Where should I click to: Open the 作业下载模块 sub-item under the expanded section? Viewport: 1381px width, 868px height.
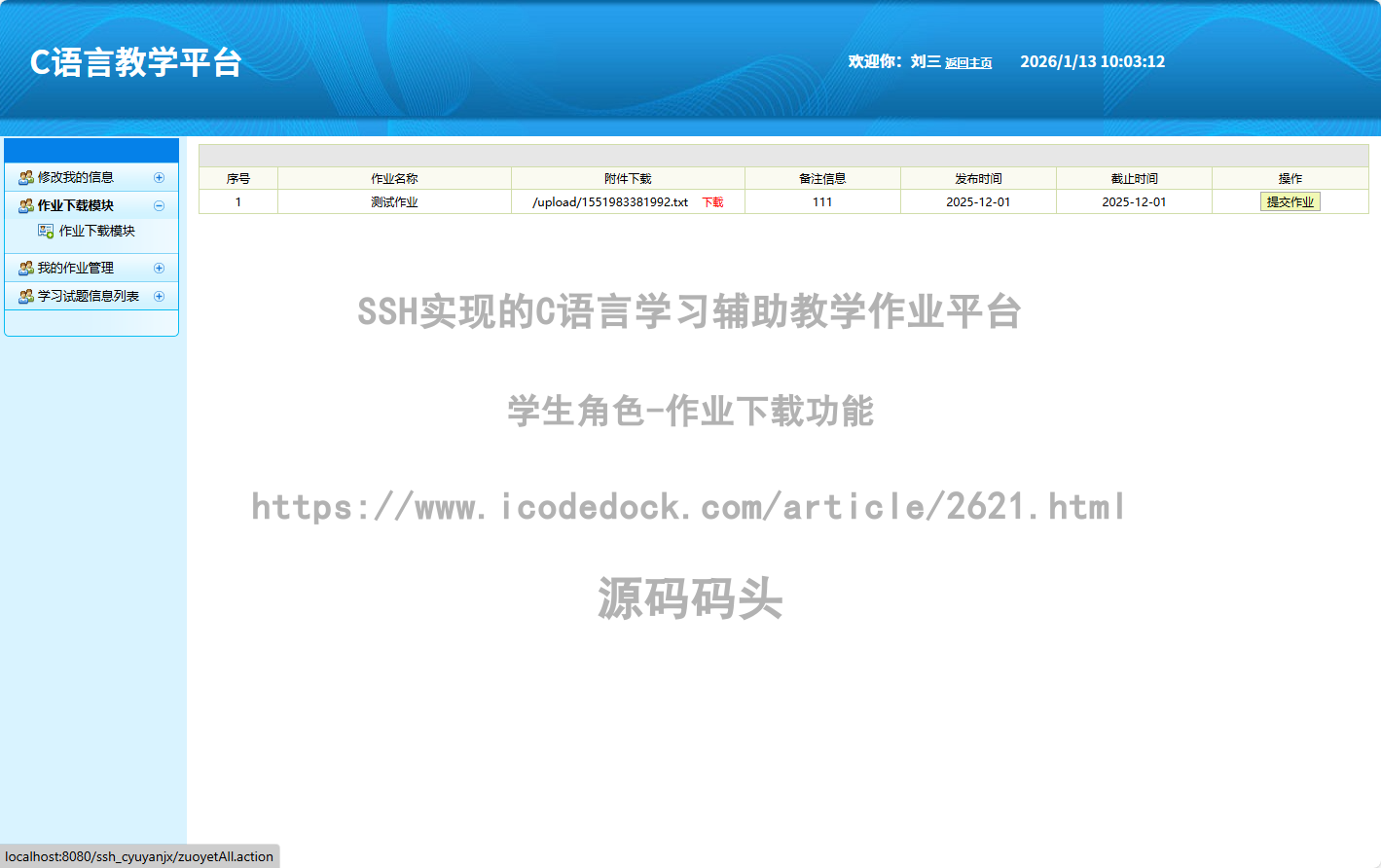click(x=97, y=231)
